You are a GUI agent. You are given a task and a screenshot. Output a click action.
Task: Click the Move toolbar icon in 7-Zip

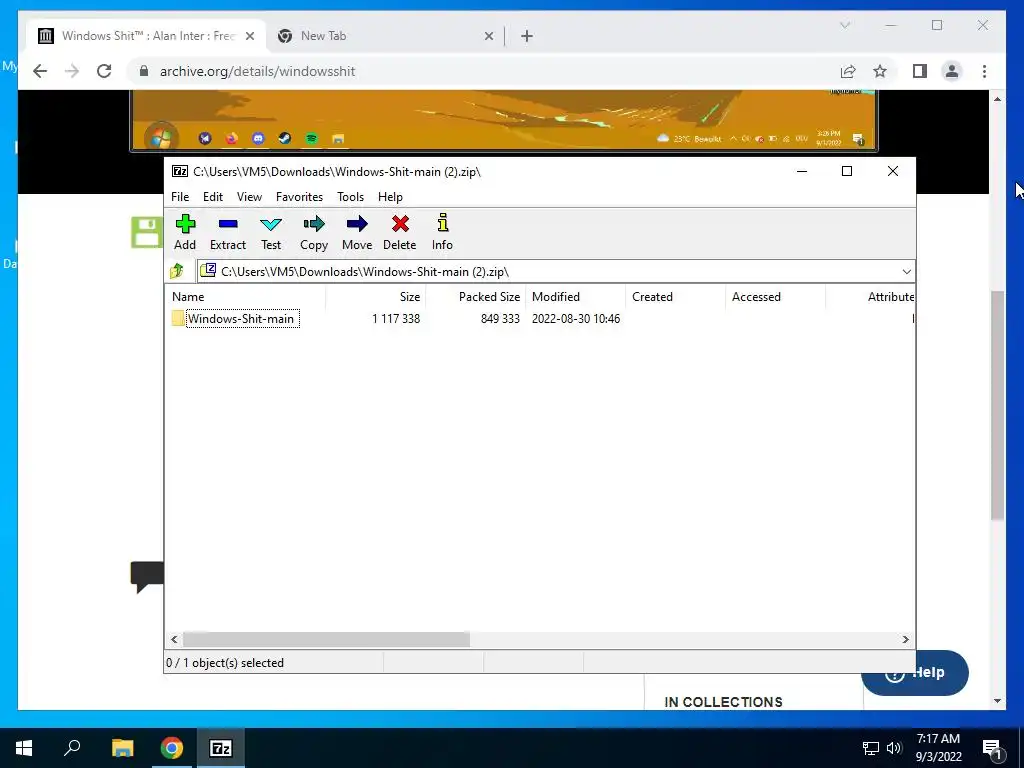[357, 232]
